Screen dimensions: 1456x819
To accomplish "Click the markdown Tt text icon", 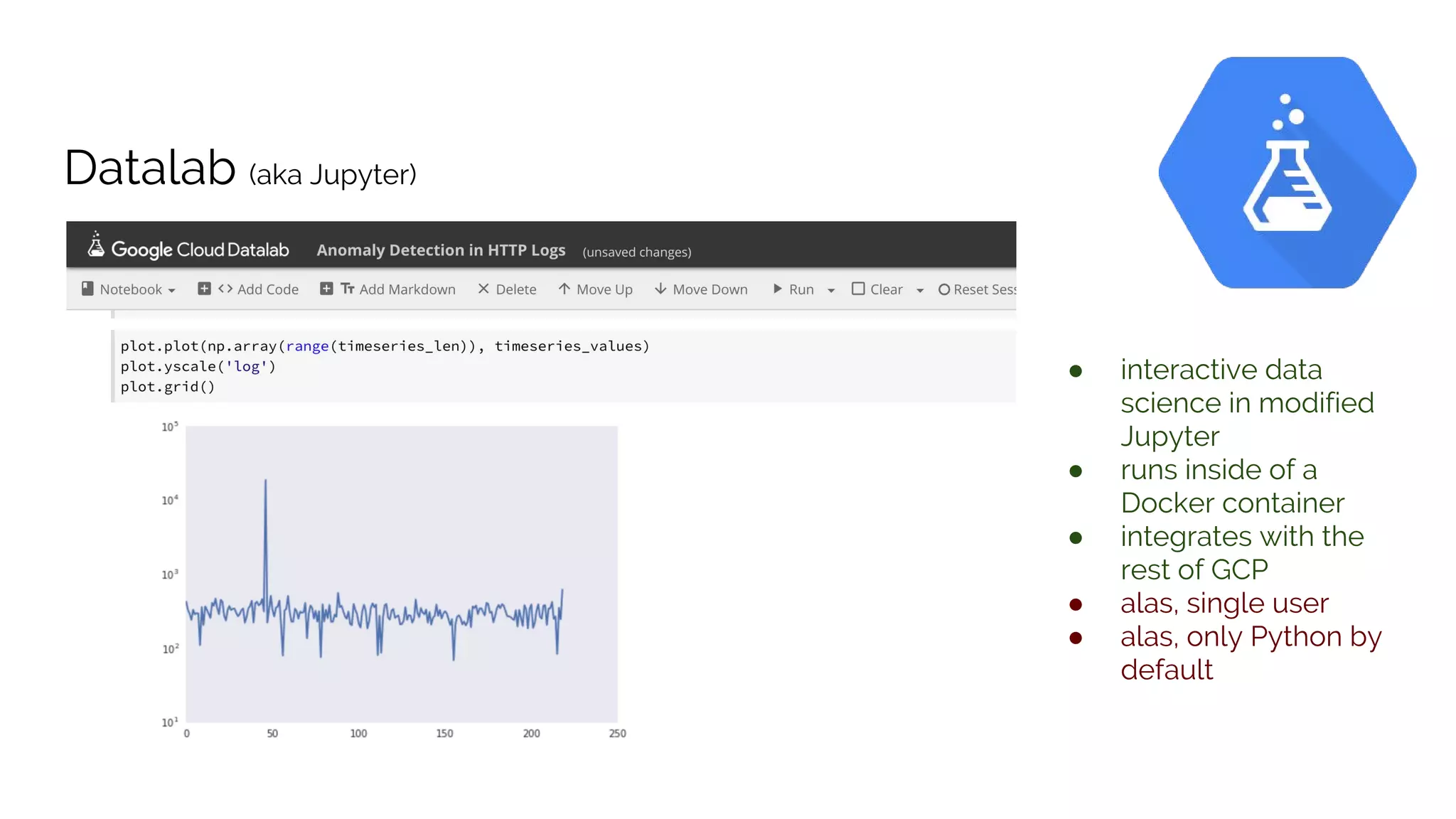I will point(348,289).
